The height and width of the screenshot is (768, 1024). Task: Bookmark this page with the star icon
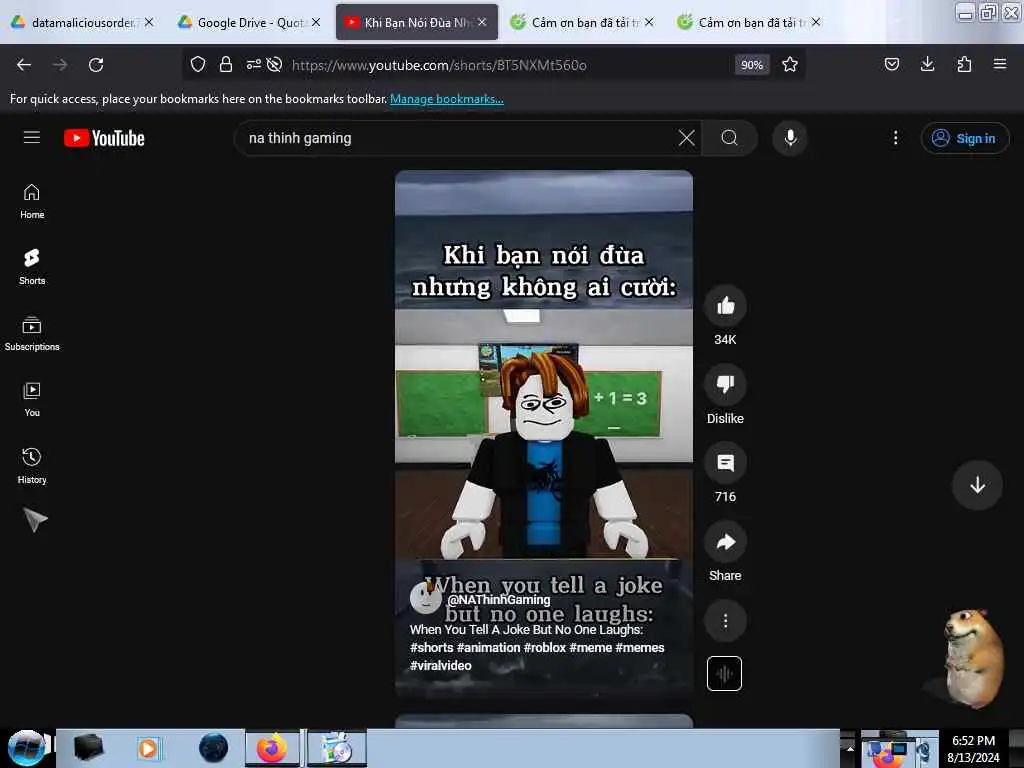pyautogui.click(x=790, y=64)
